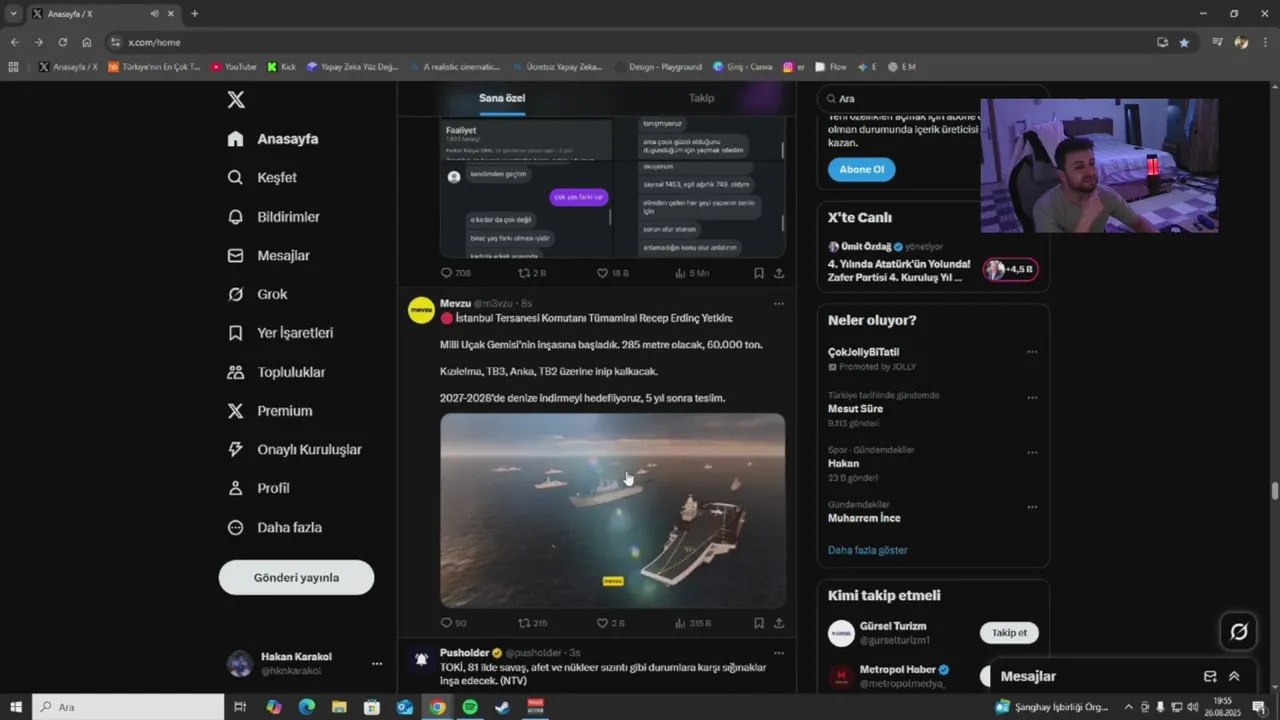Image resolution: width=1280 pixels, height=720 pixels.
Task: Share the Mevzu post
Action: [779, 623]
